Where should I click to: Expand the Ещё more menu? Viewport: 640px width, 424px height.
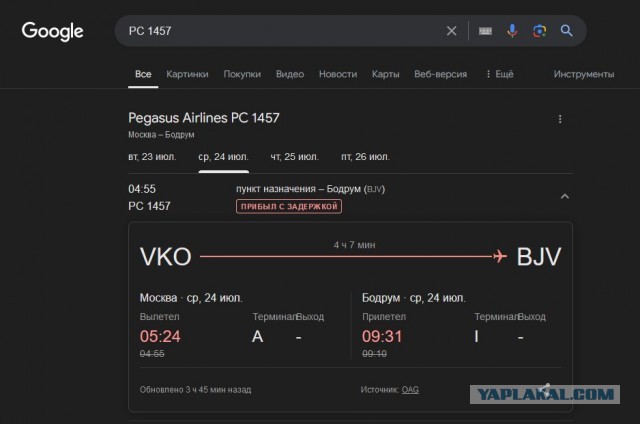pyautogui.click(x=500, y=74)
